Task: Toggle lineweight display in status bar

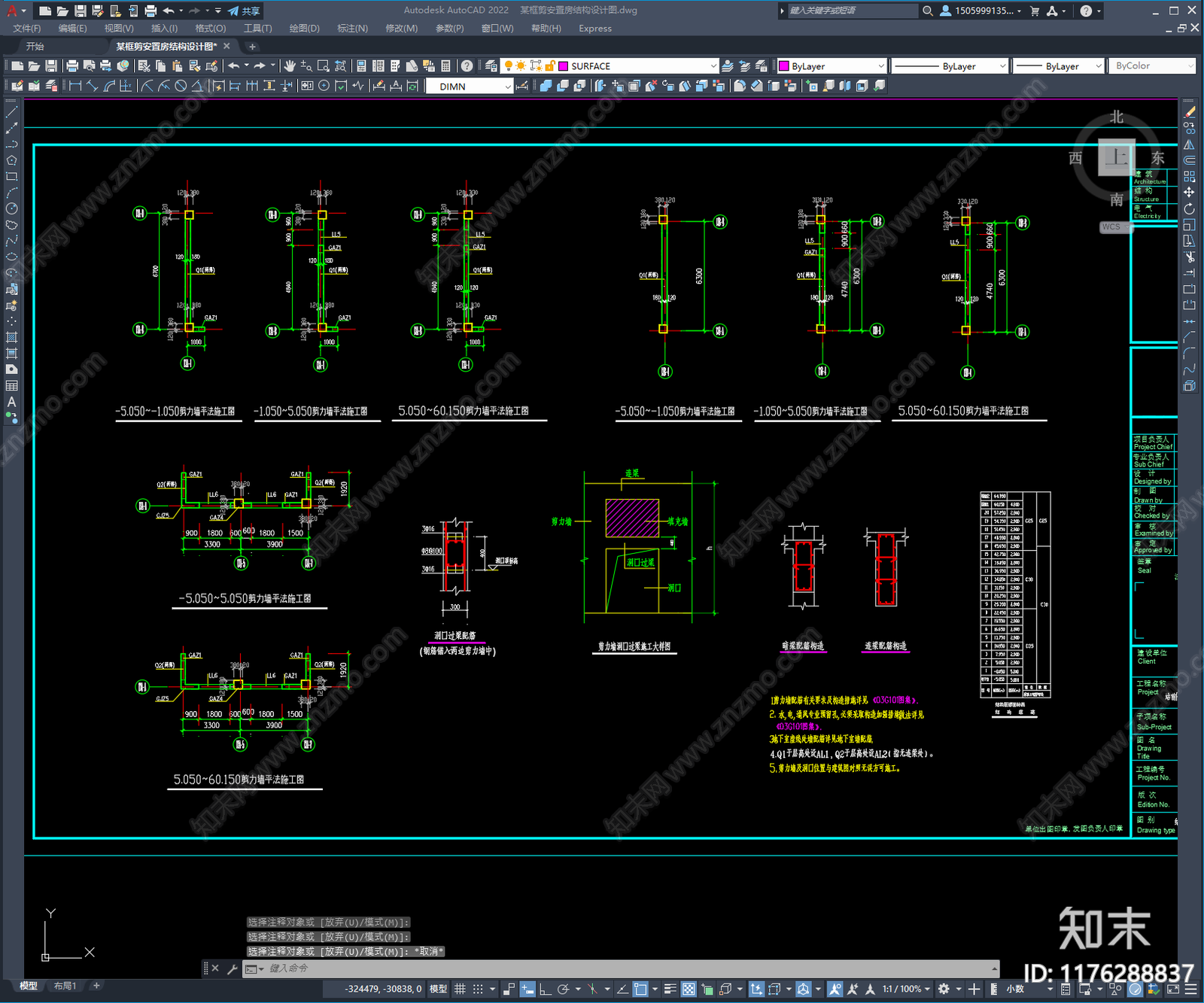Action: click(x=670, y=989)
